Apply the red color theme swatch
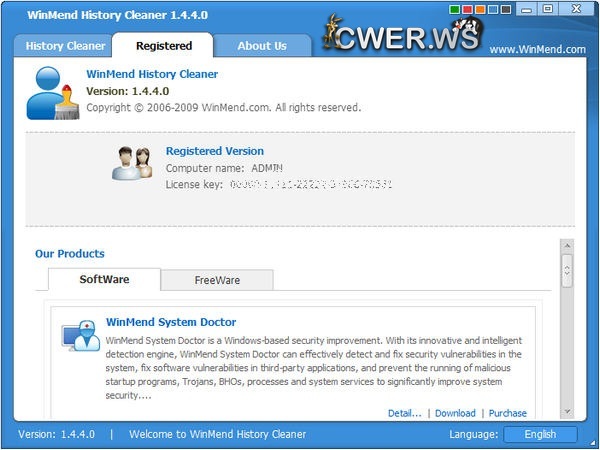The image size is (600, 450). coord(467,10)
